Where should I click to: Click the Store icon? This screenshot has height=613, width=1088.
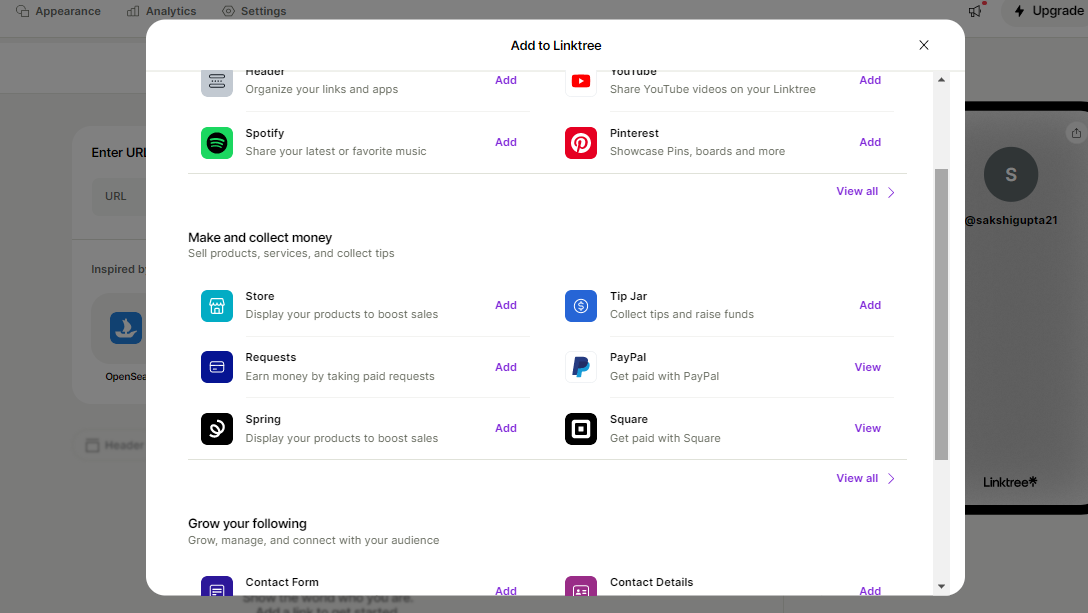tap(217, 306)
